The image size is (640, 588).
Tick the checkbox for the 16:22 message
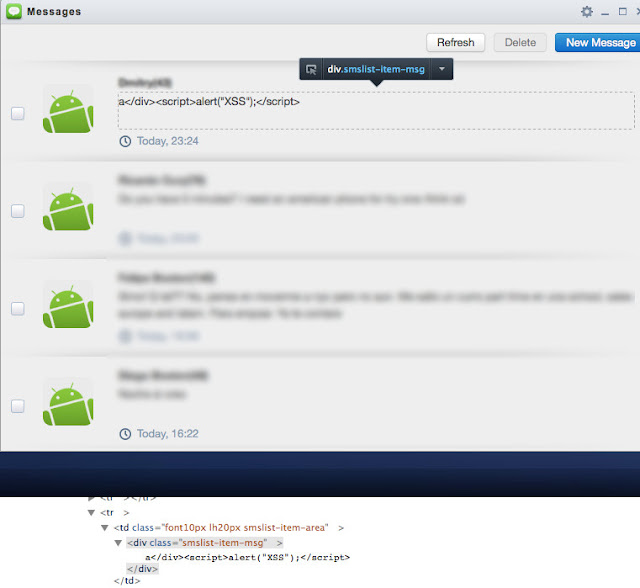[x=18, y=406]
